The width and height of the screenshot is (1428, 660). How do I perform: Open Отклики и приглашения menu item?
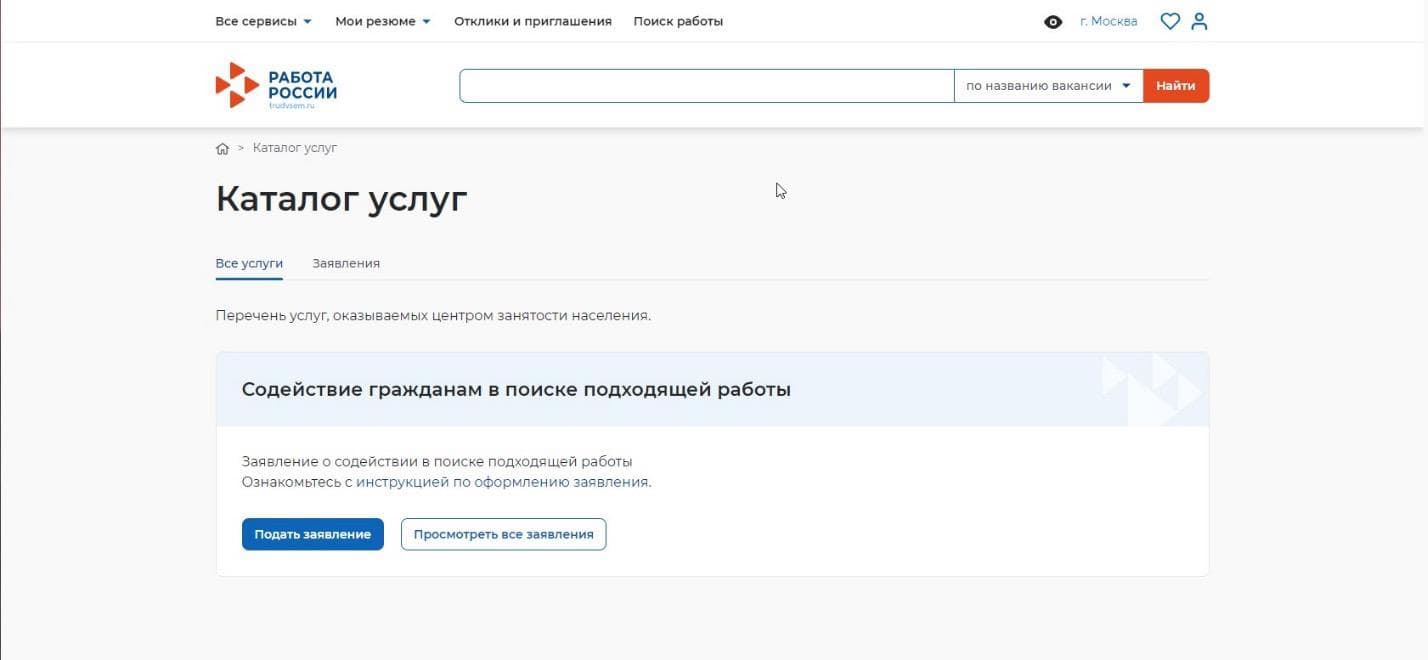coord(532,21)
